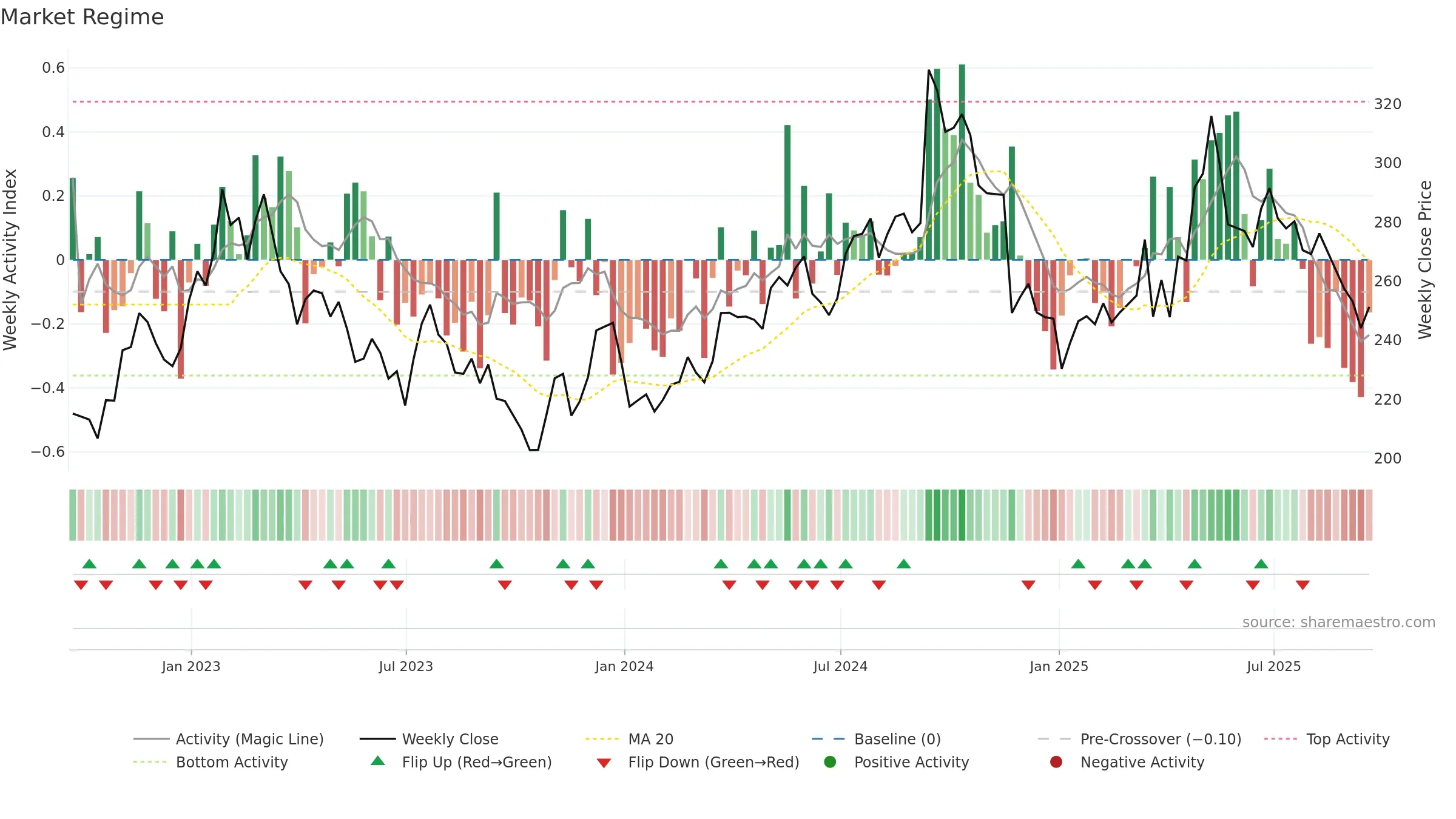Toggle the Pre-Crossover (−0.10) legend entry
The image size is (1456, 819).
click(x=1139, y=739)
